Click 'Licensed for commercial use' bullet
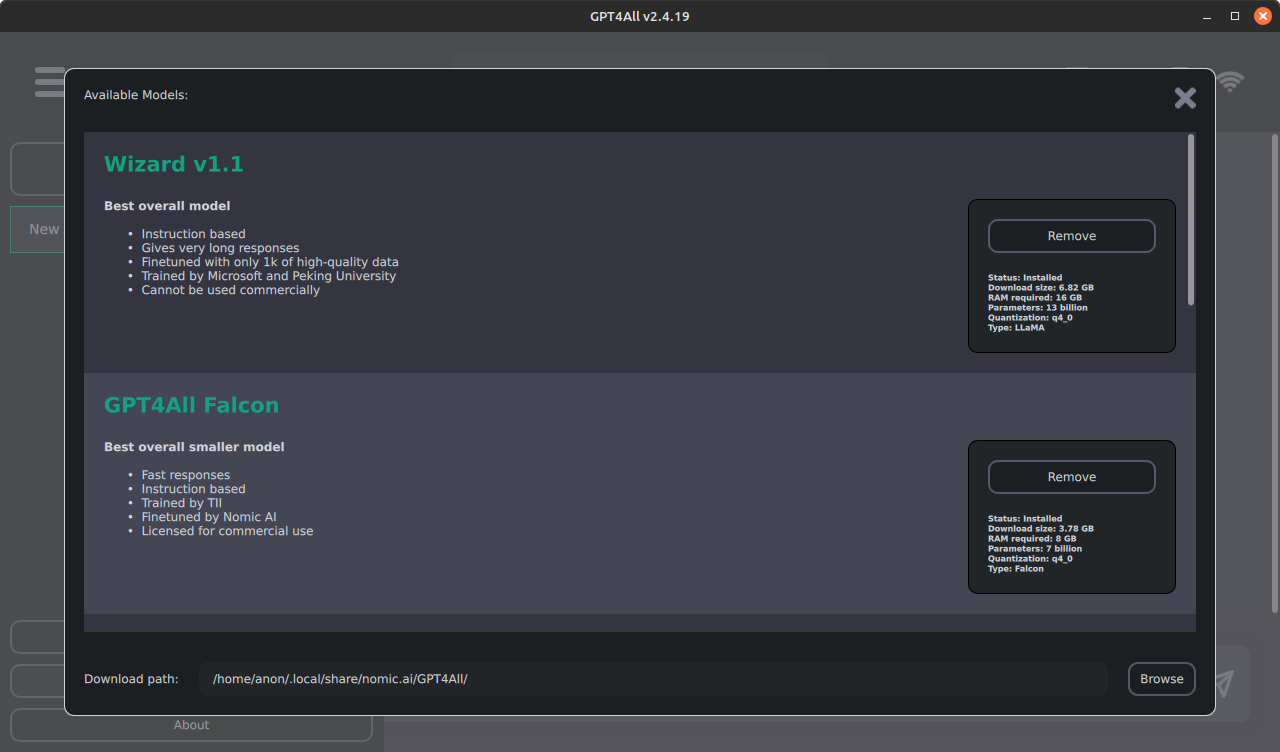 click(228, 531)
